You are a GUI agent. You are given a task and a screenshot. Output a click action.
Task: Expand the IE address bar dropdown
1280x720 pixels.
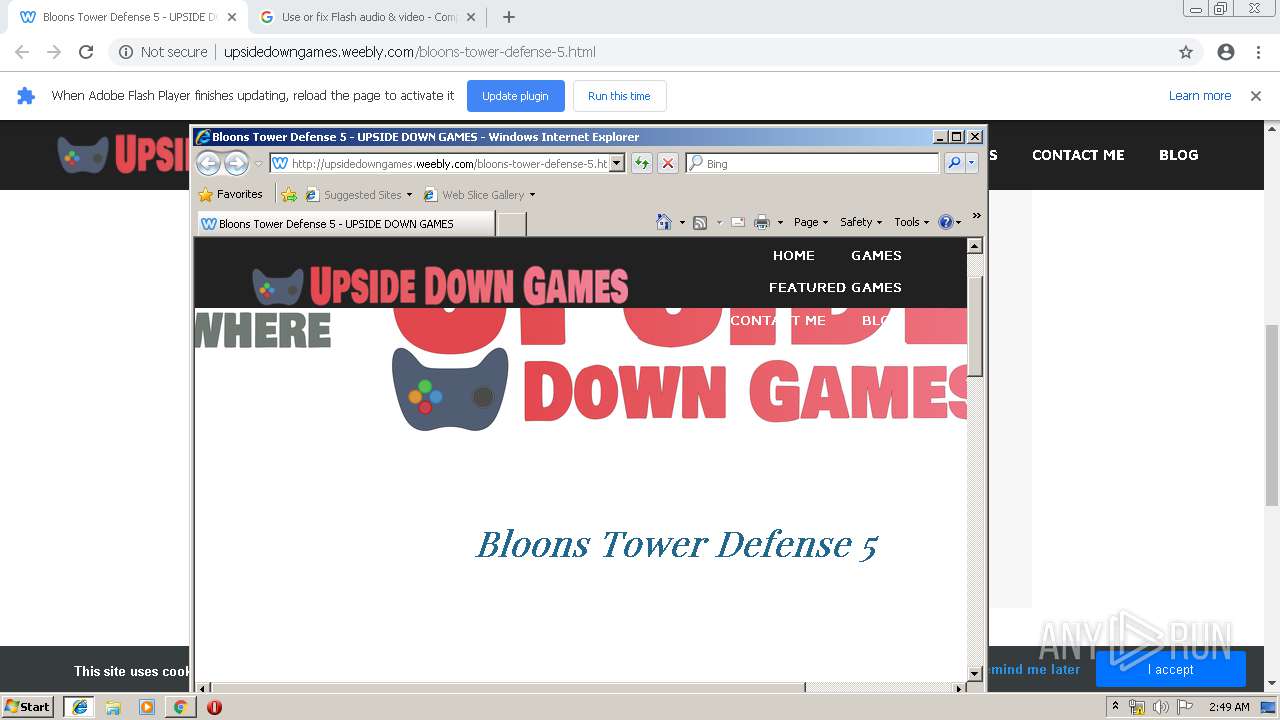point(617,163)
